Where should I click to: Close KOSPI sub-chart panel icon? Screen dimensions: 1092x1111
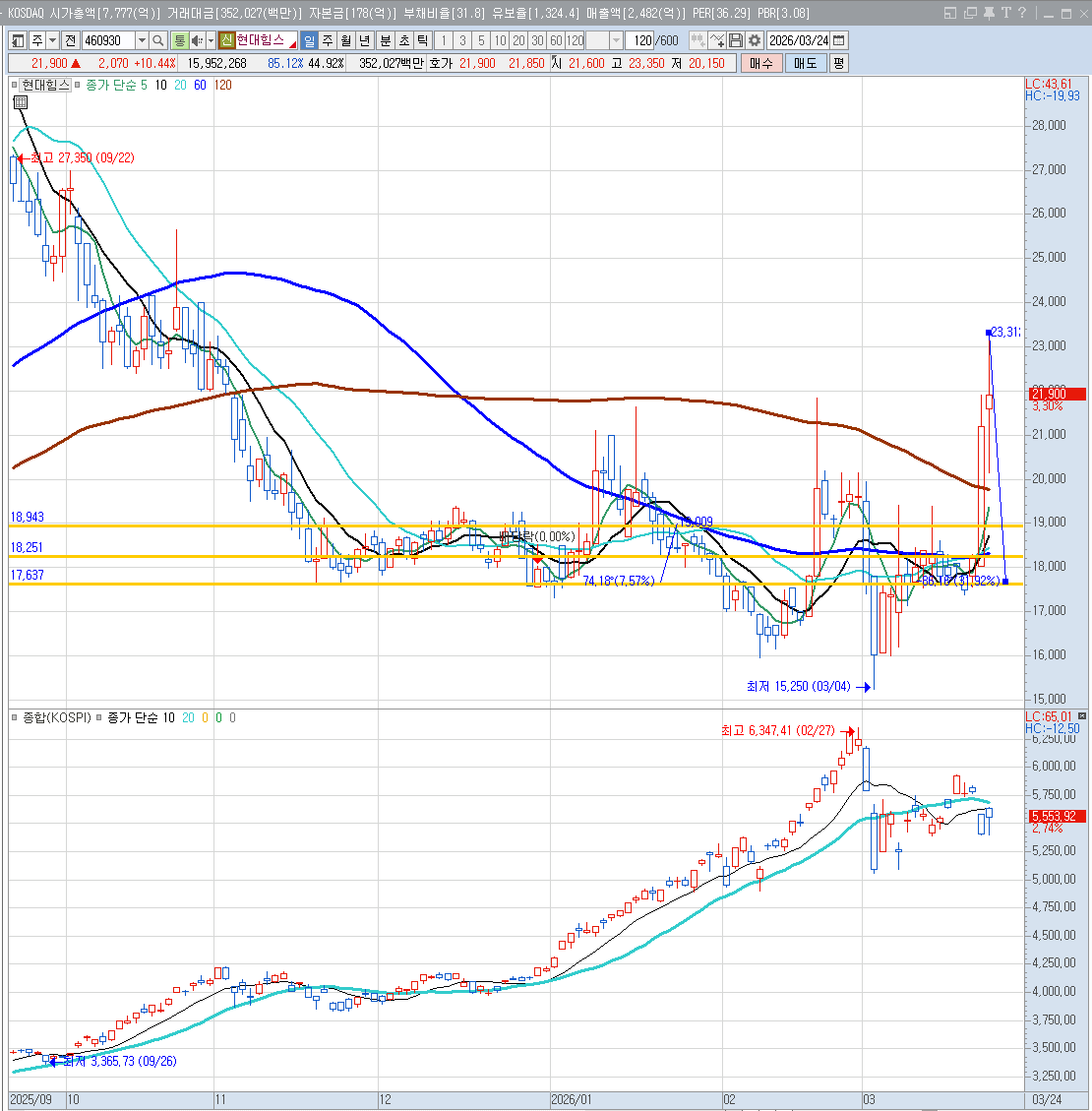(x=1082, y=716)
